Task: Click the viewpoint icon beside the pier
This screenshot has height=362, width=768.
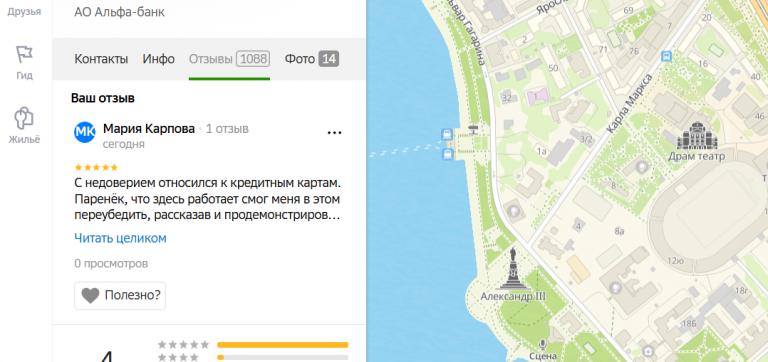Action: [x=473, y=130]
